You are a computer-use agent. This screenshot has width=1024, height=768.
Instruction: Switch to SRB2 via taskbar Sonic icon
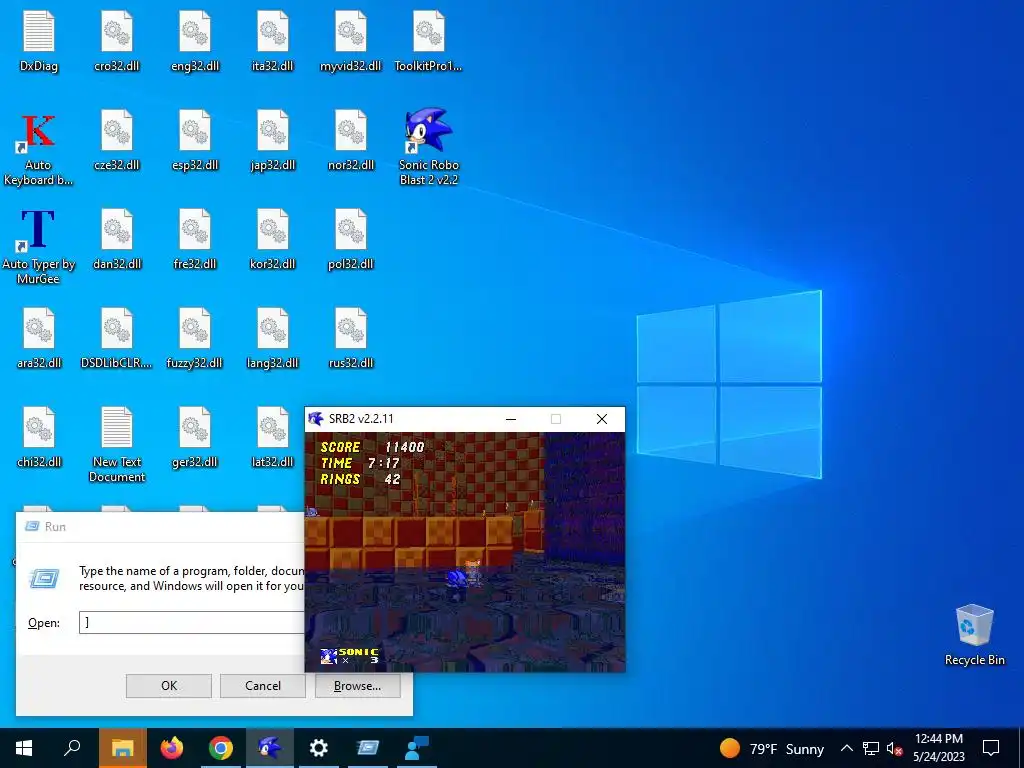click(x=270, y=748)
